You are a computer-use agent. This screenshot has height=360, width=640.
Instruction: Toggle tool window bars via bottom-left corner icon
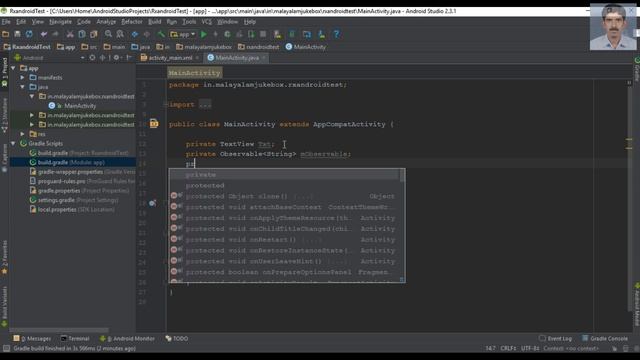6,349
